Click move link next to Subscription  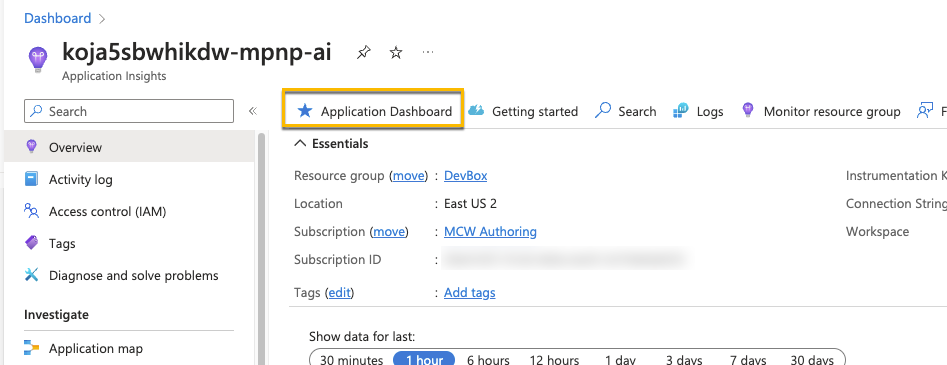(x=389, y=231)
